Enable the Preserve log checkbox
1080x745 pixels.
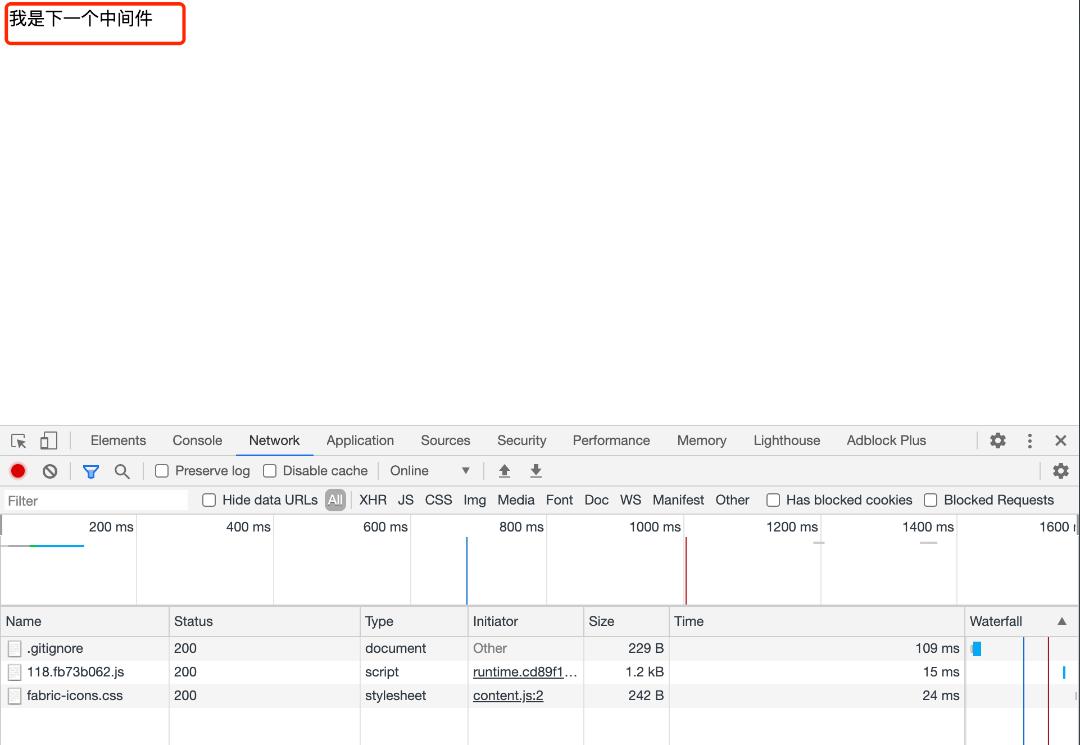[162, 471]
